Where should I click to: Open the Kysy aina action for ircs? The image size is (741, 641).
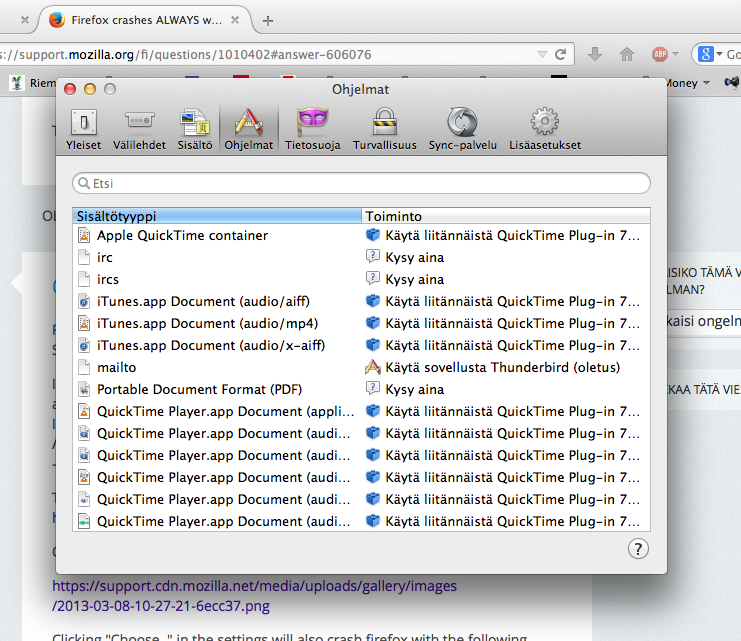(x=506, y=279)
